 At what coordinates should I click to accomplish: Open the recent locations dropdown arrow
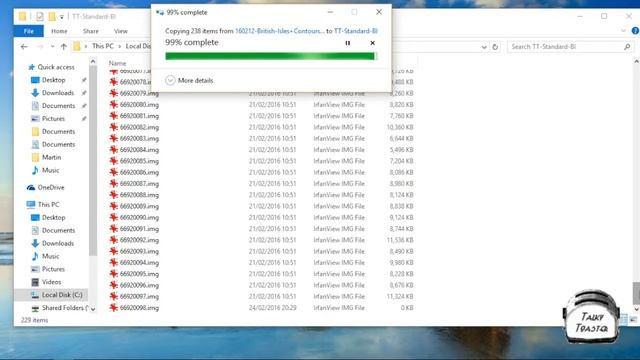tap(52, 47)
